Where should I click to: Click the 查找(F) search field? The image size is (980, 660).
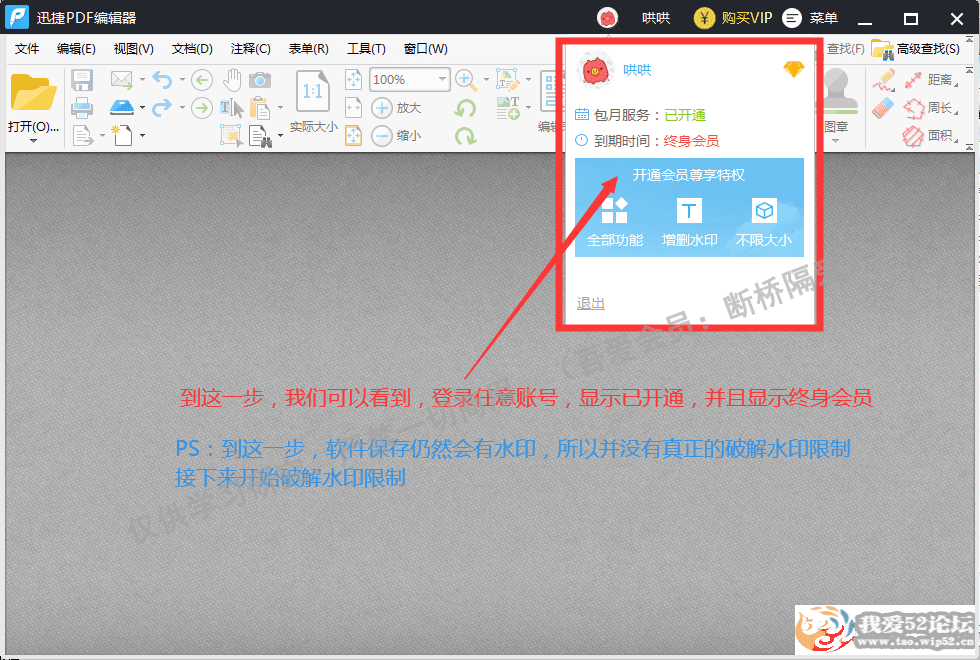pos(844,49)
